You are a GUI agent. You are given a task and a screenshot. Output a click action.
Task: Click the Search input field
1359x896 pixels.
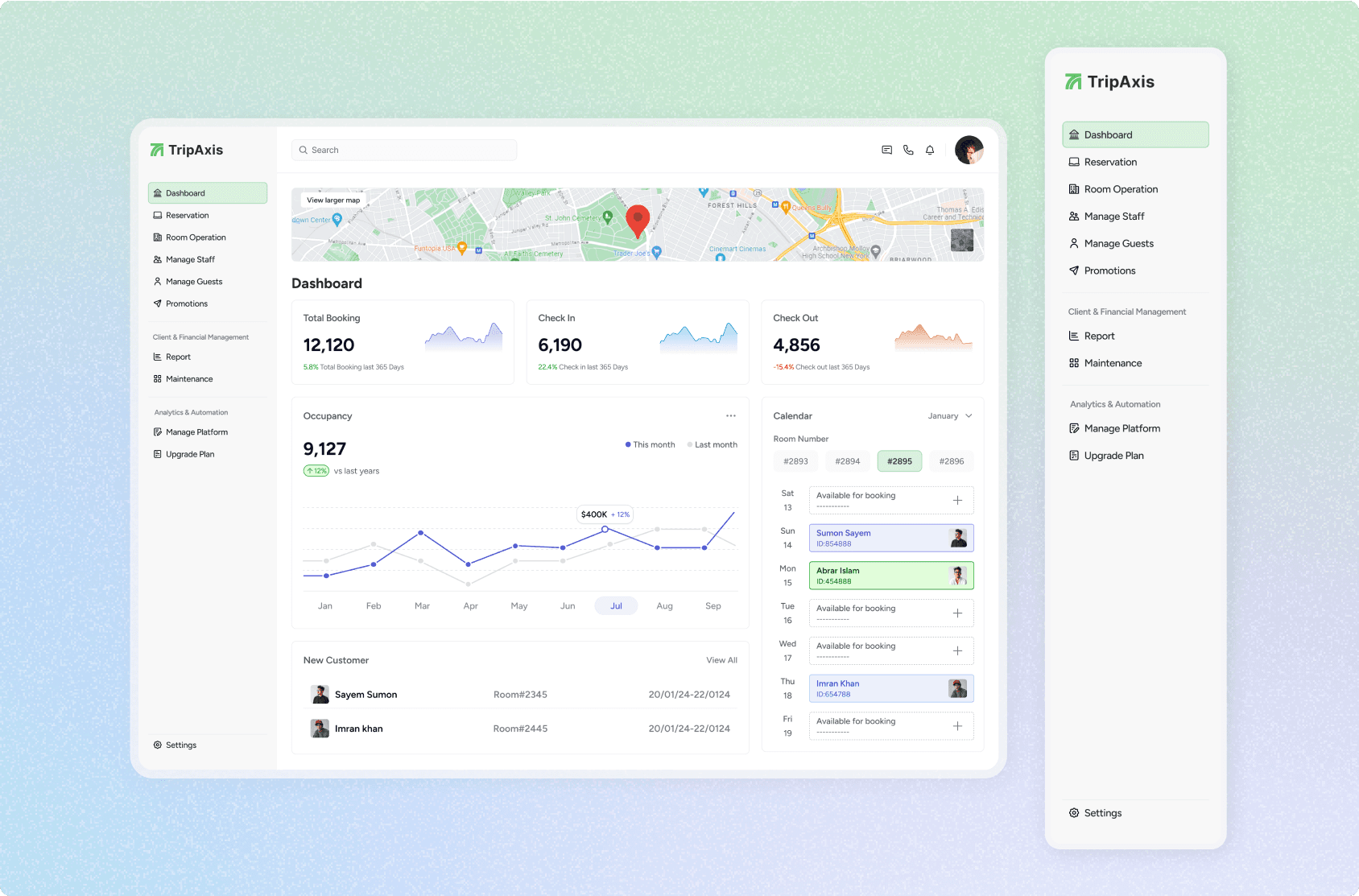[404, 150]
